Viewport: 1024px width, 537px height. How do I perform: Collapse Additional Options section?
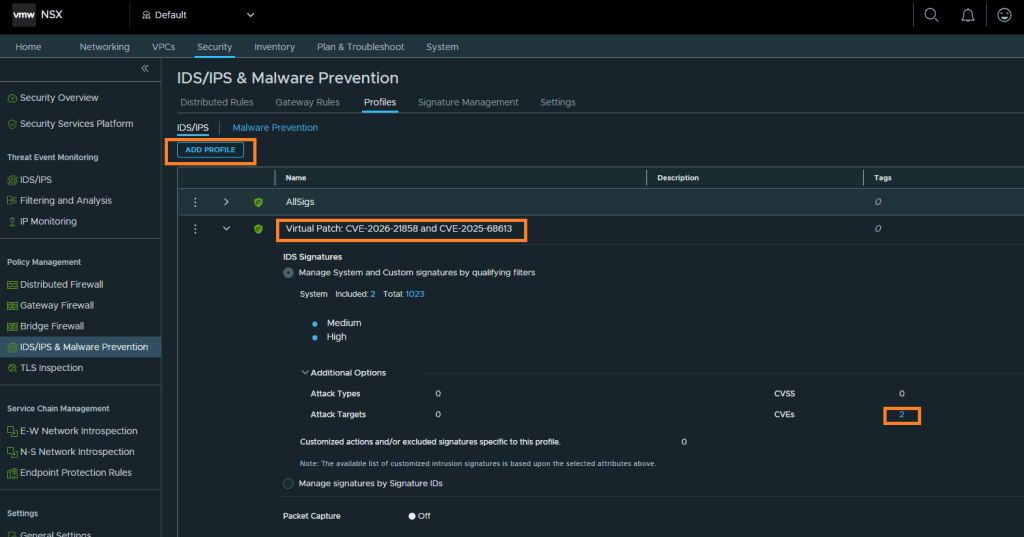[305, 372]
